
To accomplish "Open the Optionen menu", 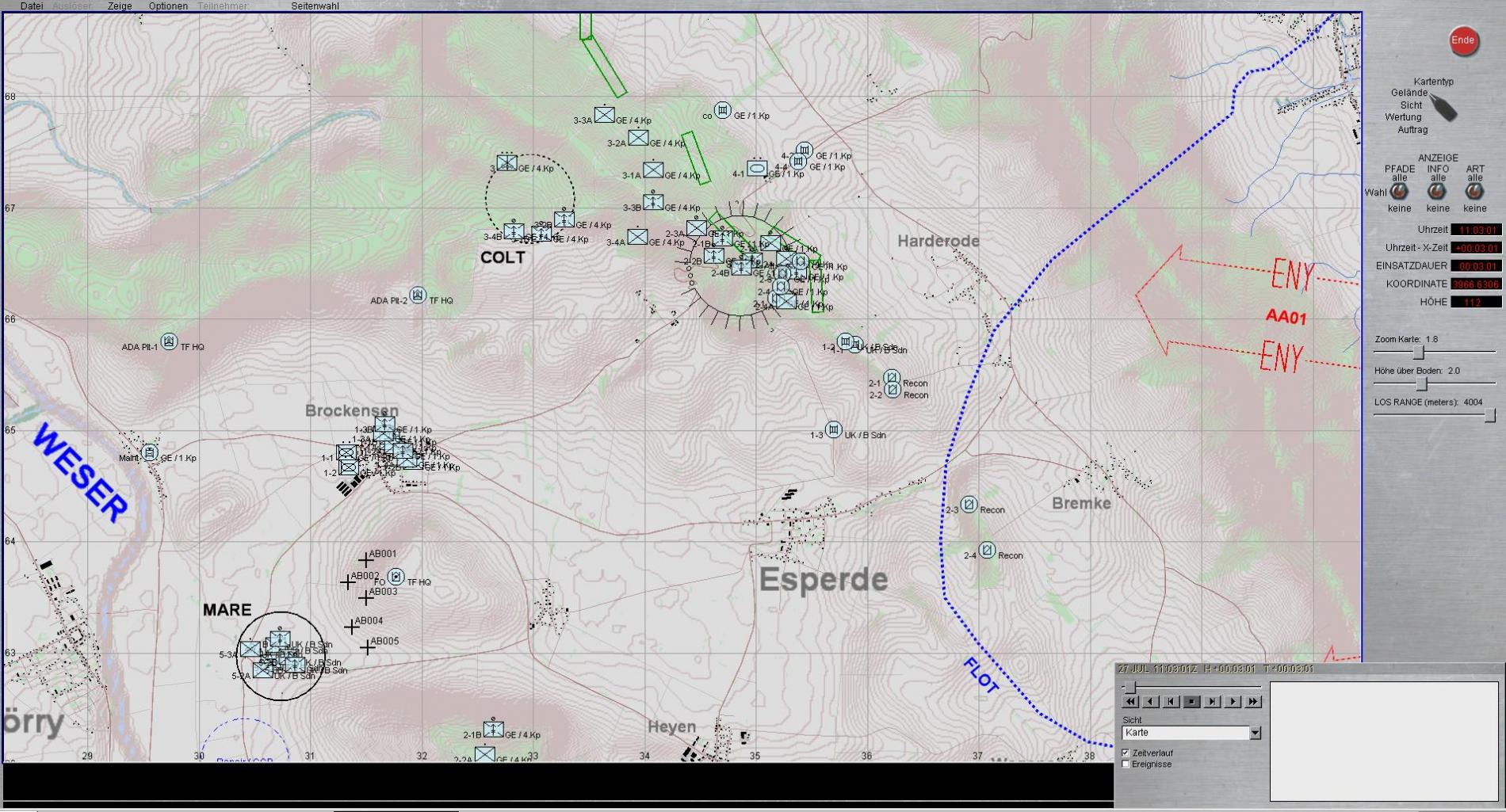I will 168,6.
